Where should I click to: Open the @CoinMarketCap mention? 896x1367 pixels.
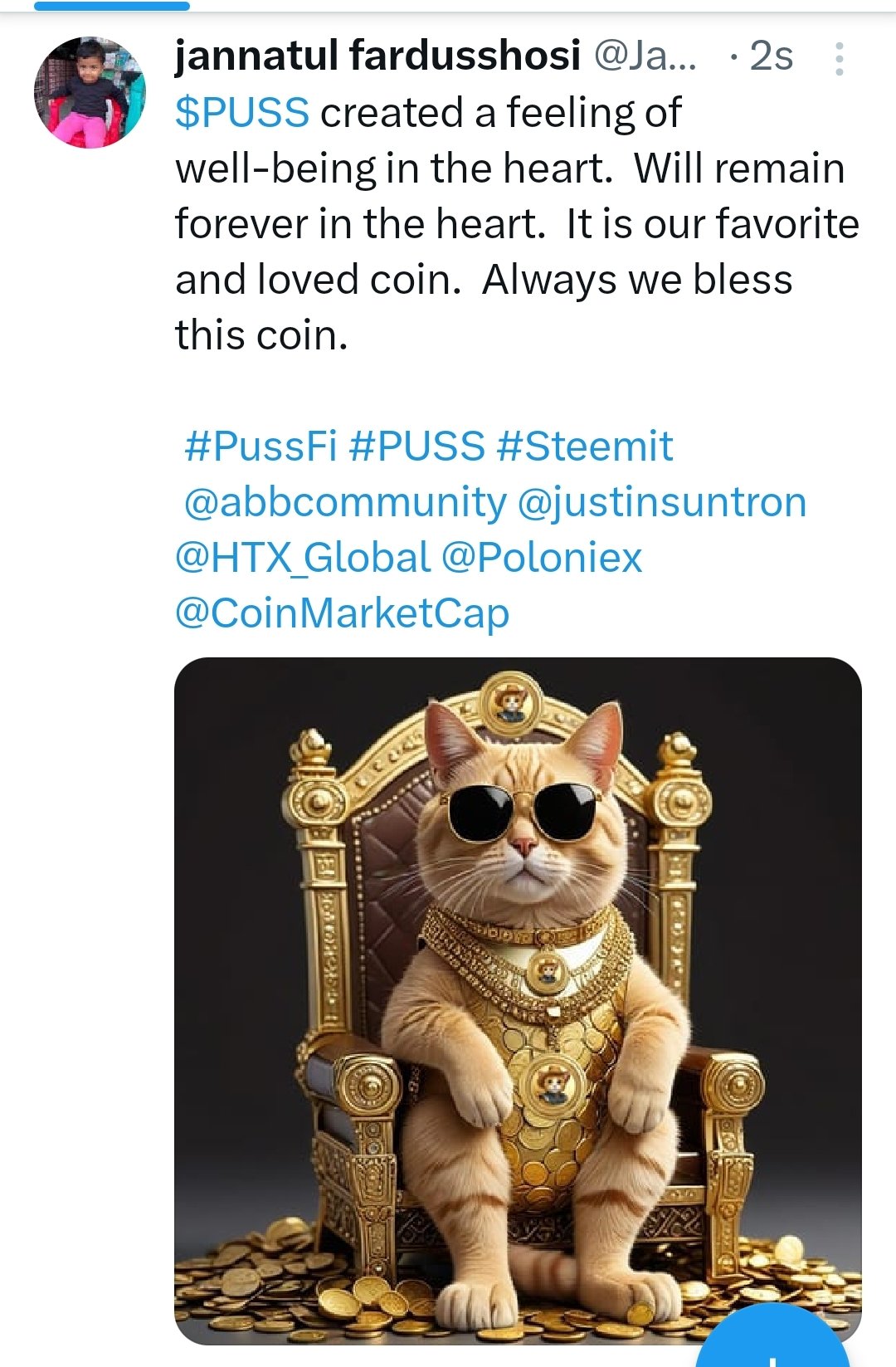(x=342, y=613)
